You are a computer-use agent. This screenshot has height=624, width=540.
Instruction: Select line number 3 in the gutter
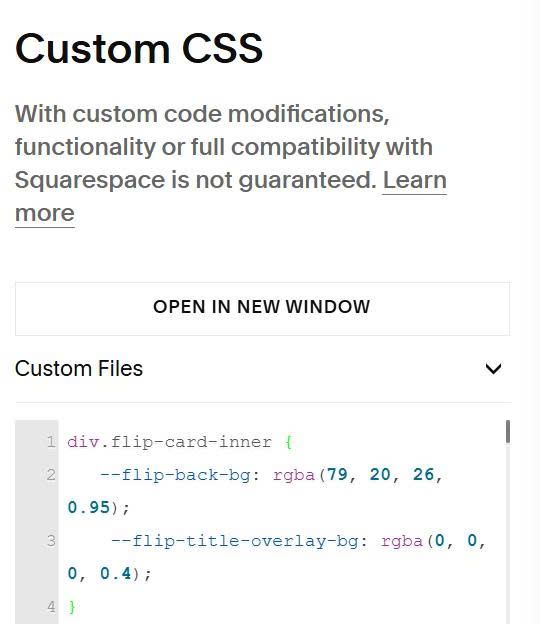click(x=51, y=541)
